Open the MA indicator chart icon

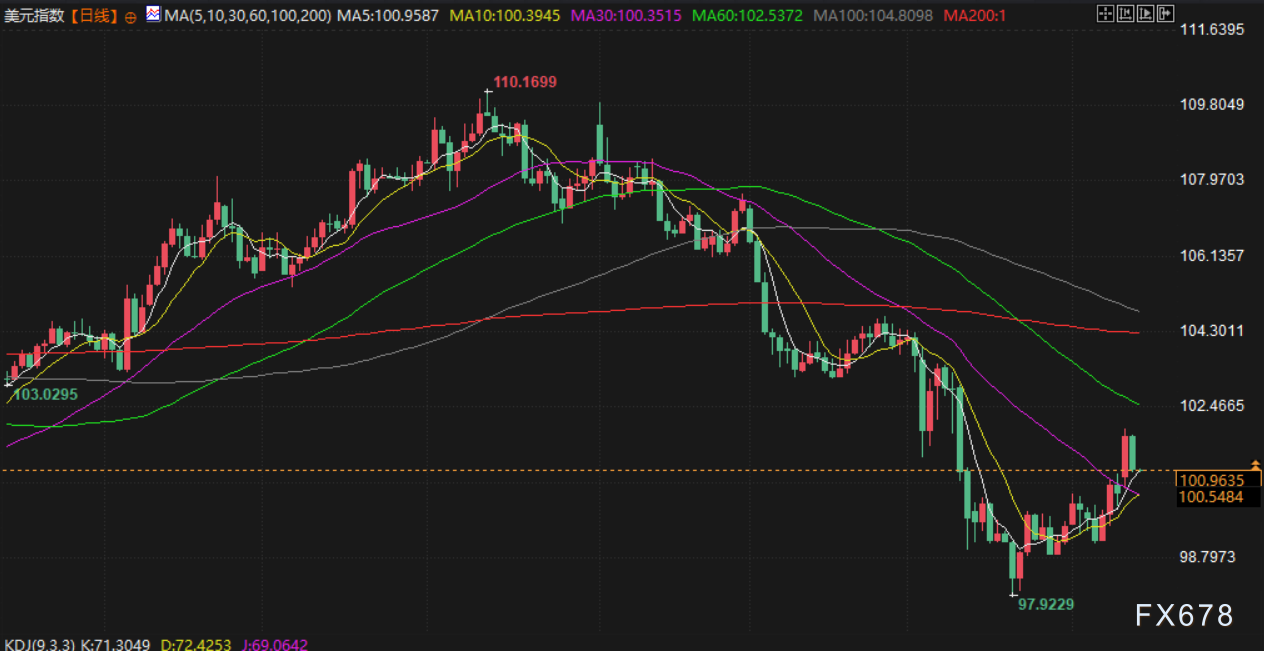pos(152,15)
